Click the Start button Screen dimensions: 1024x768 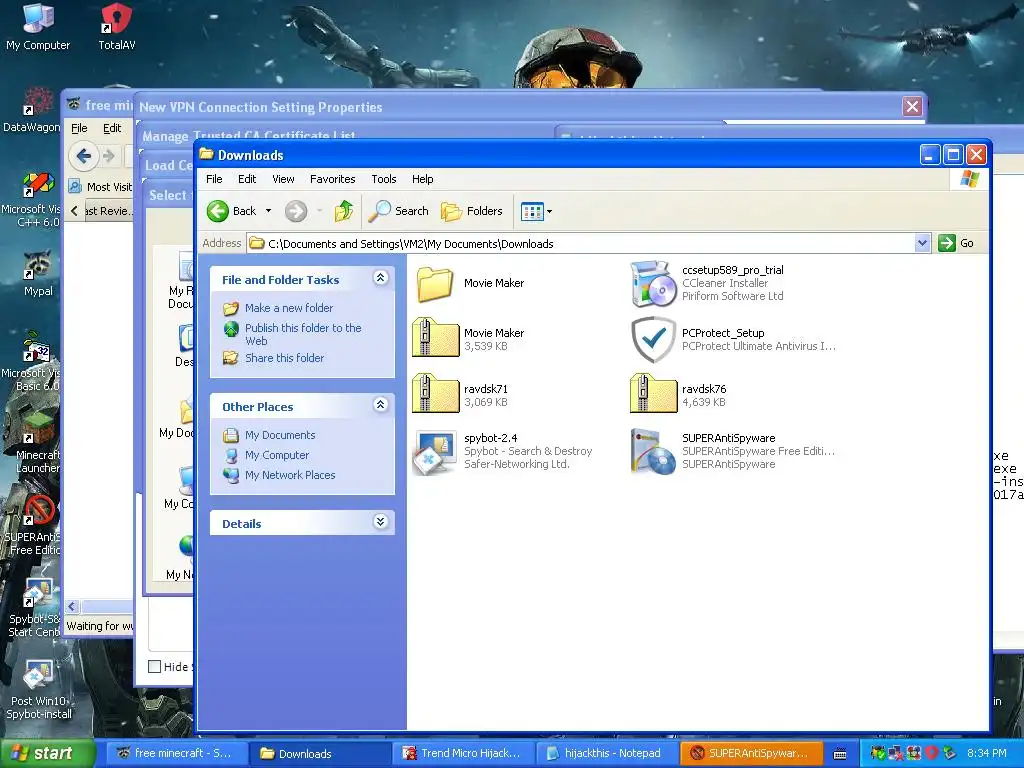(x=47, y=753)
